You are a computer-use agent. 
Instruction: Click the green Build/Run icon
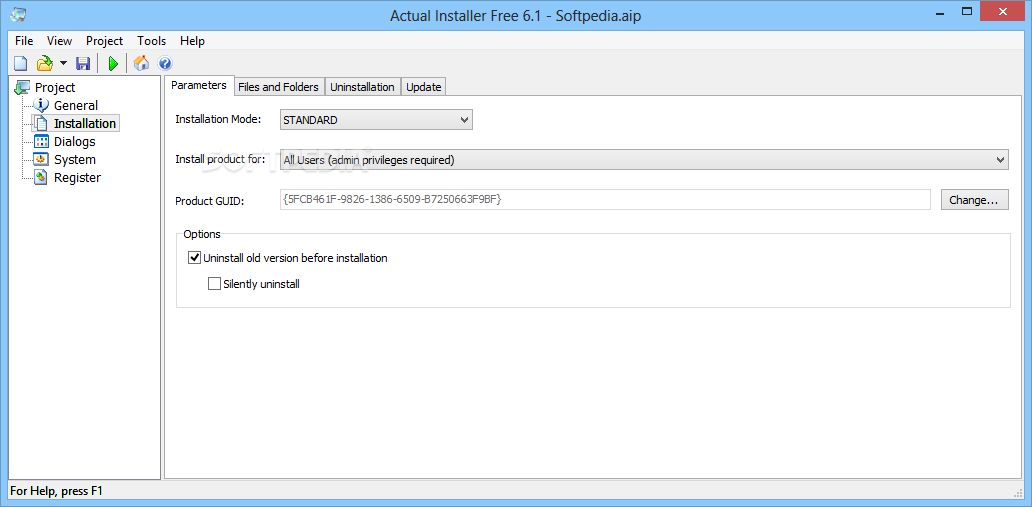[113, 63]
